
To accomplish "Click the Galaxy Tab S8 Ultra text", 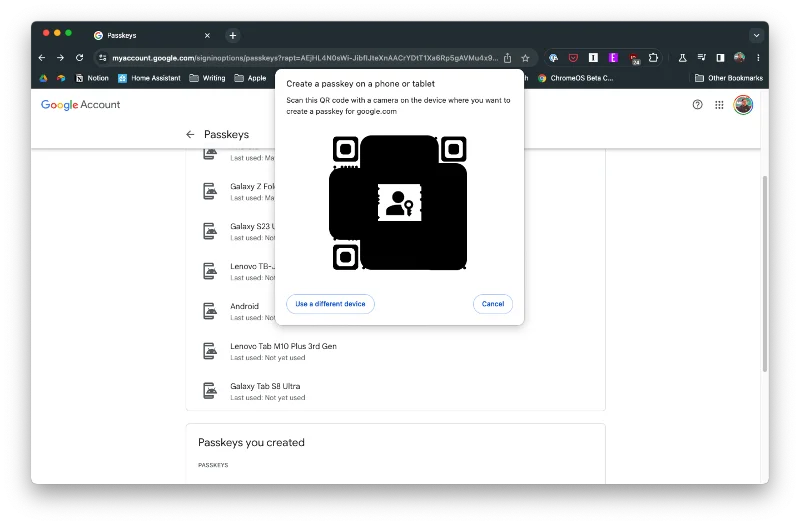I will point(265,386).
